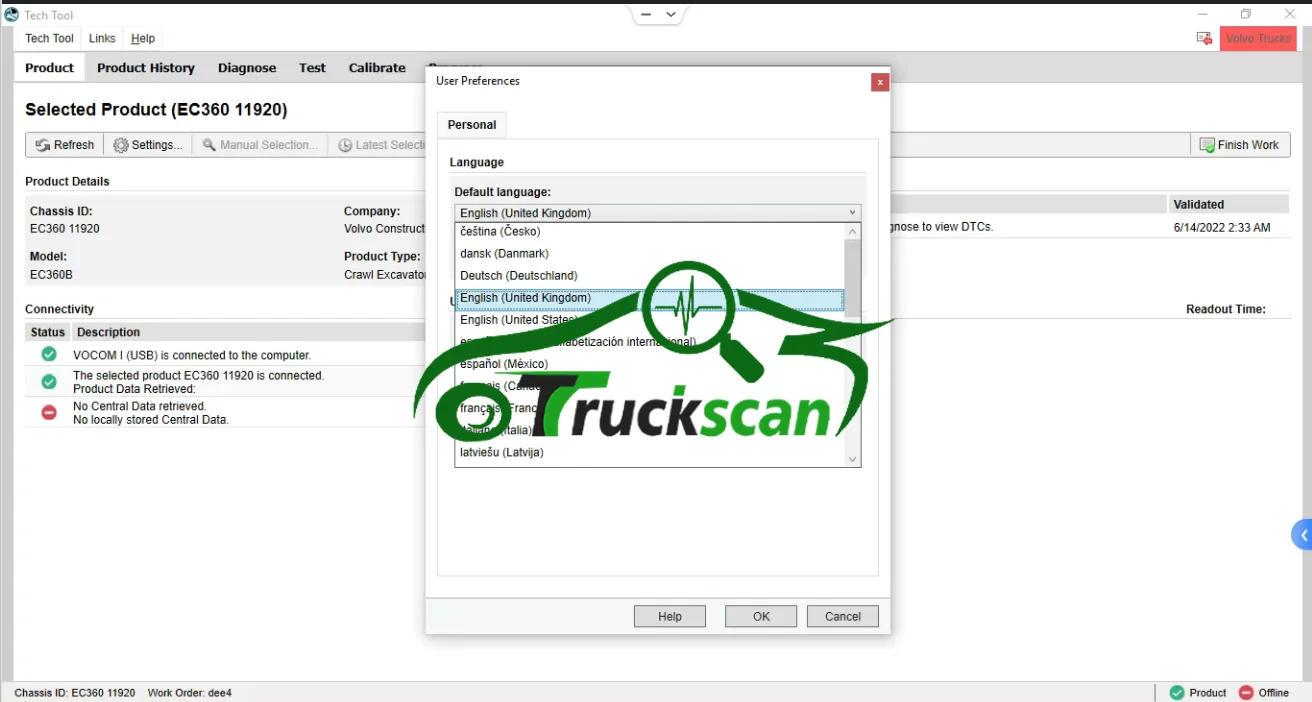Image resolution: width=1312 pixels, height=702 pixels.
Task: Click language list scroll down arrow
Action: coord(853,459)
